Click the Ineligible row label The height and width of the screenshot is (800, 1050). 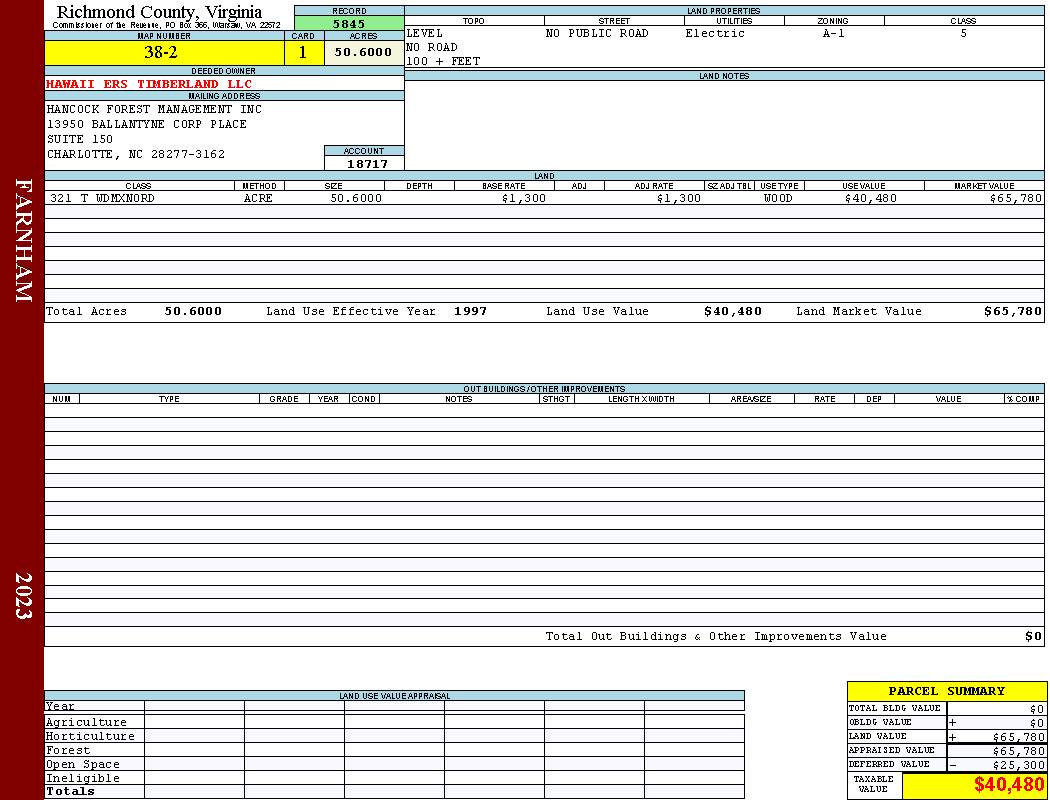(x=82, y=779)
